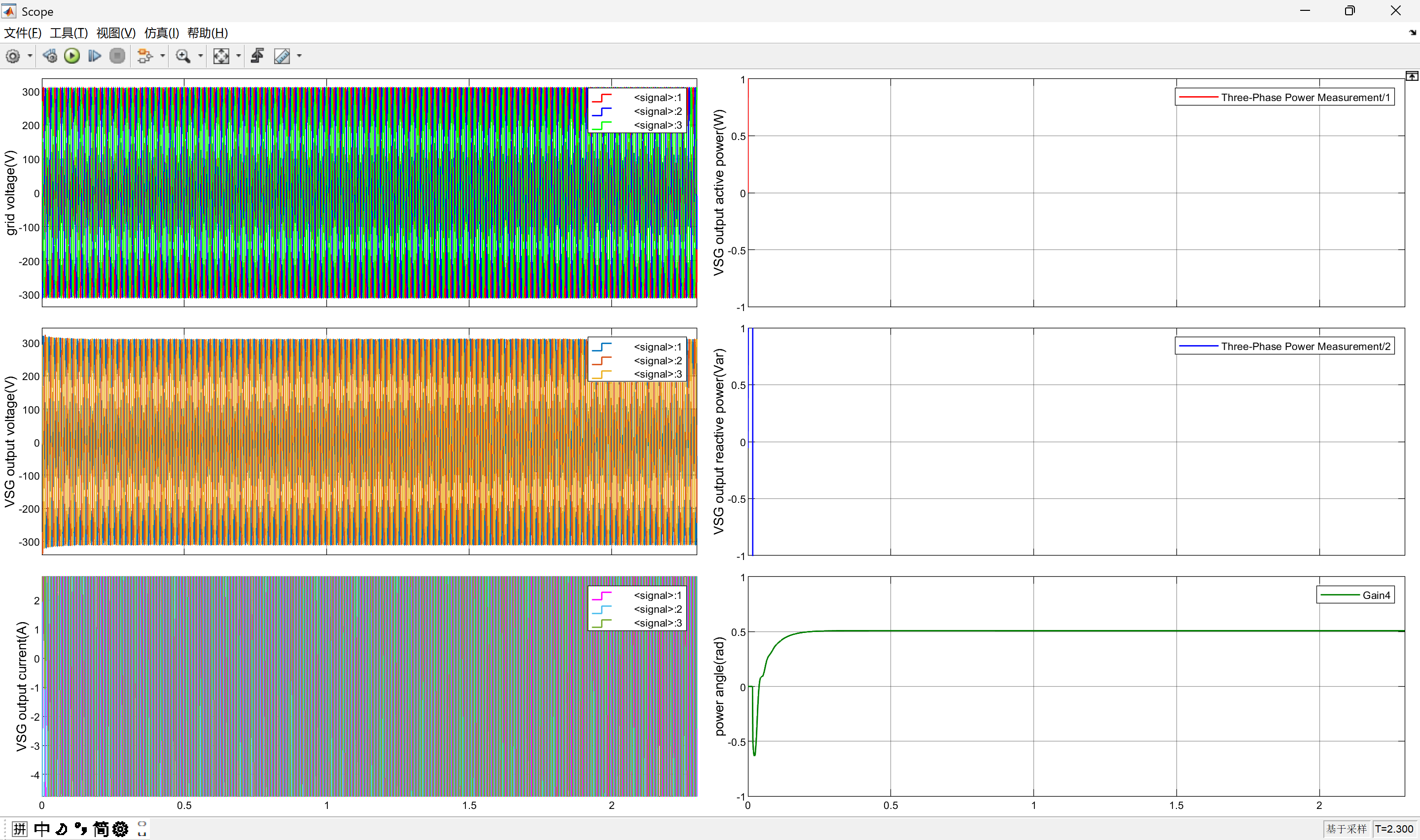The image size is (1420, 840).
Task: Click the highlight Simulink block icon
Action: 145,56
